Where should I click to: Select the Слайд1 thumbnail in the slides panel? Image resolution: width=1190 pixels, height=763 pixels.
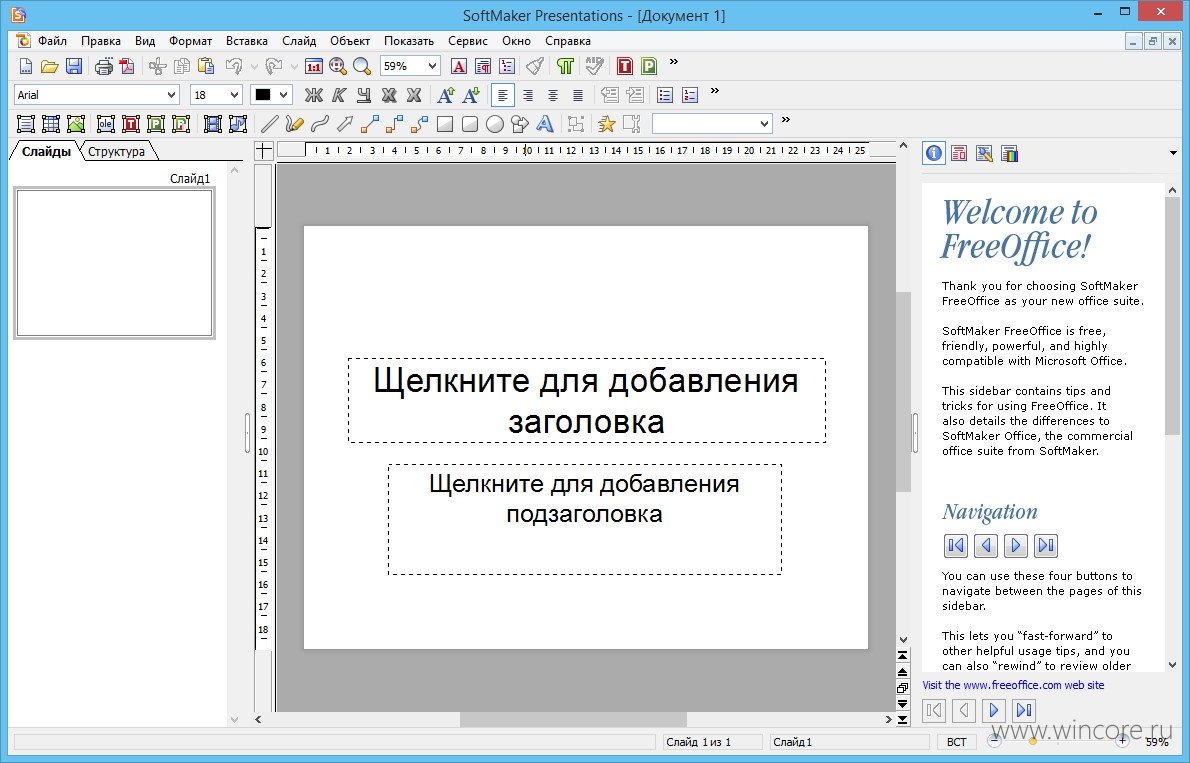pos(115,263)
